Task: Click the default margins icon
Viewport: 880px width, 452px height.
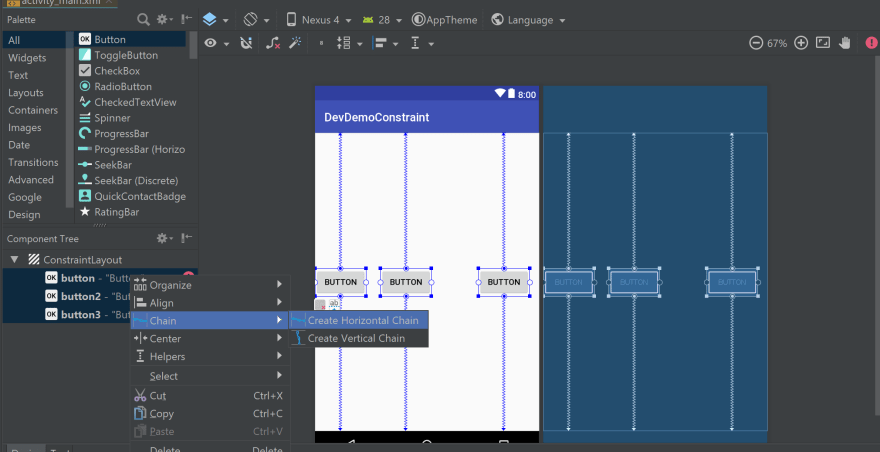Action: (321, 43)
